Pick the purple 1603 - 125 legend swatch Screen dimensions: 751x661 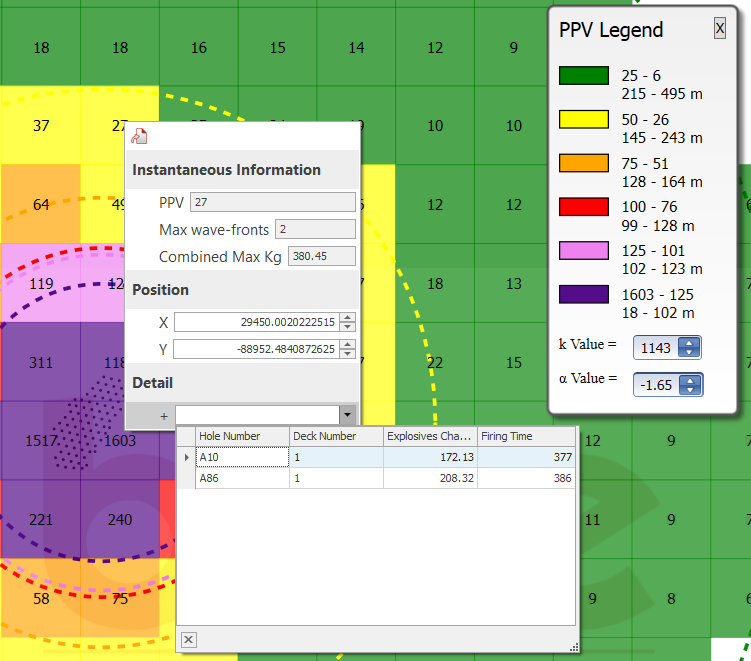(583, 295)
